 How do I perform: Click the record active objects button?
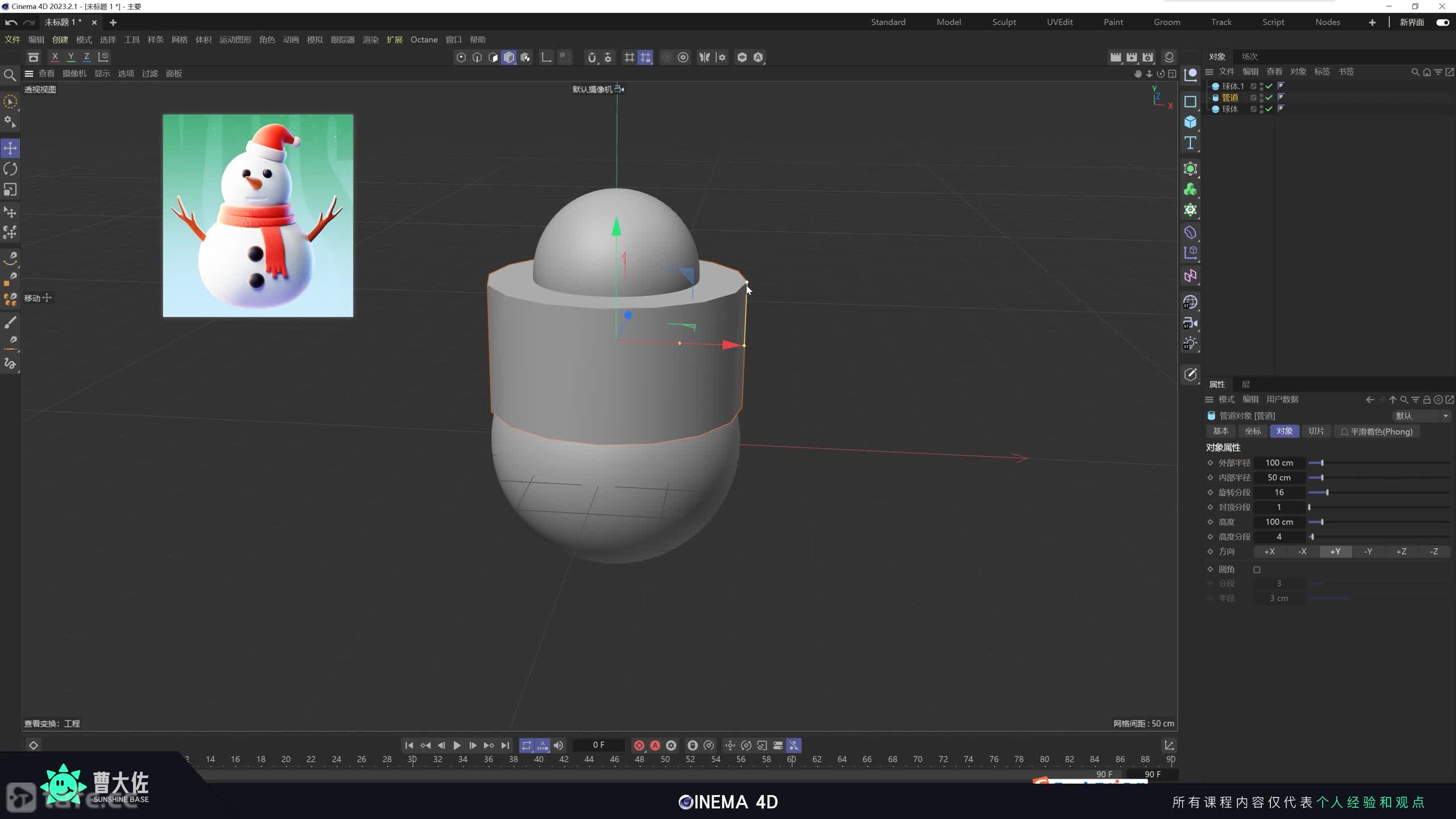(x=639, y=745)
